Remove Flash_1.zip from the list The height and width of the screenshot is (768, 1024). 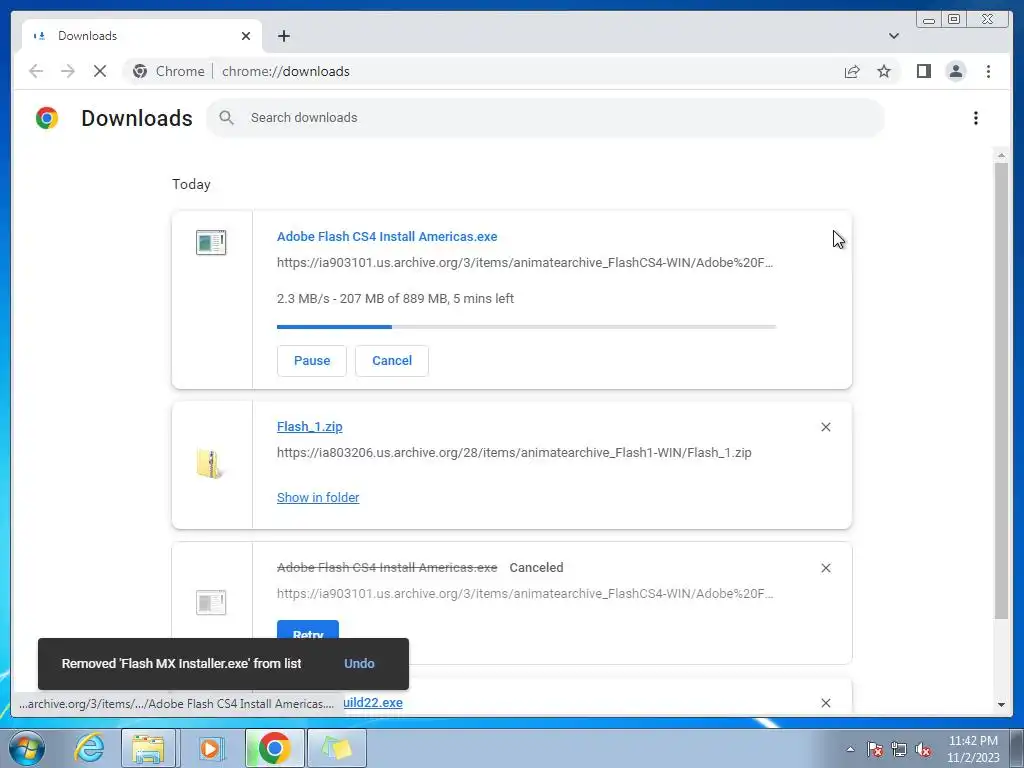tap(825, 427)
